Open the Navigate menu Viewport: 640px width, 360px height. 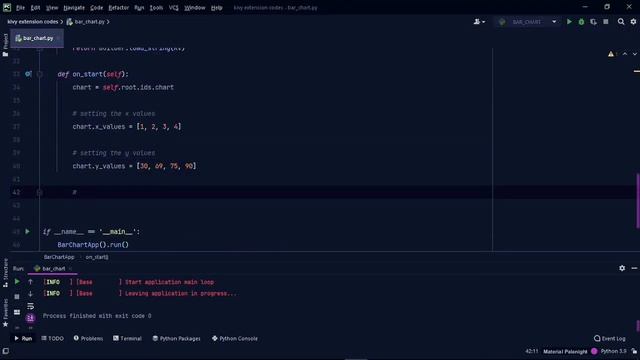click(74, 8)
